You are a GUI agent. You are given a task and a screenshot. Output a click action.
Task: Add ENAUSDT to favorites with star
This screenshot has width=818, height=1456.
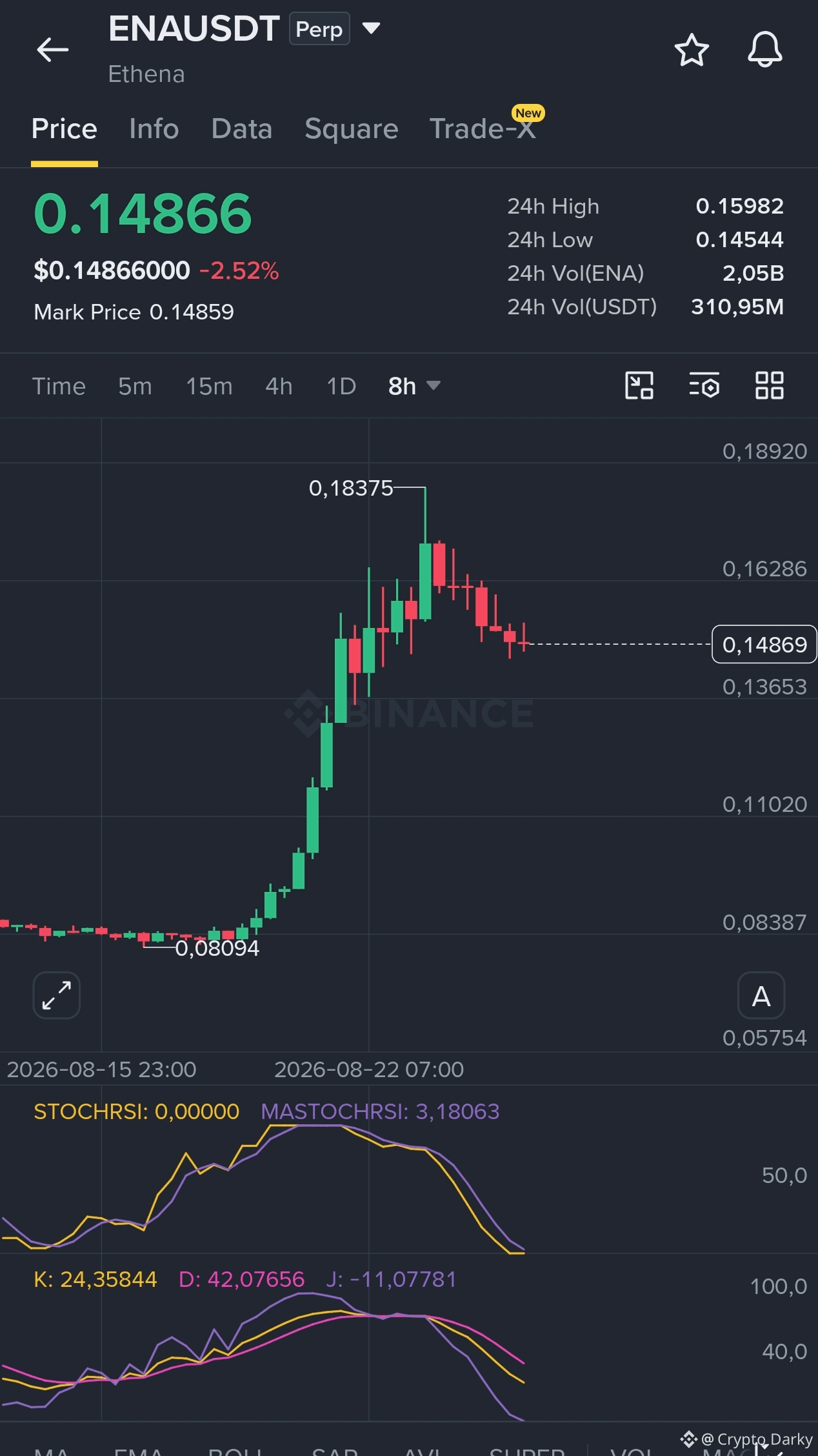pyautogui.click(x=692, y=50)
